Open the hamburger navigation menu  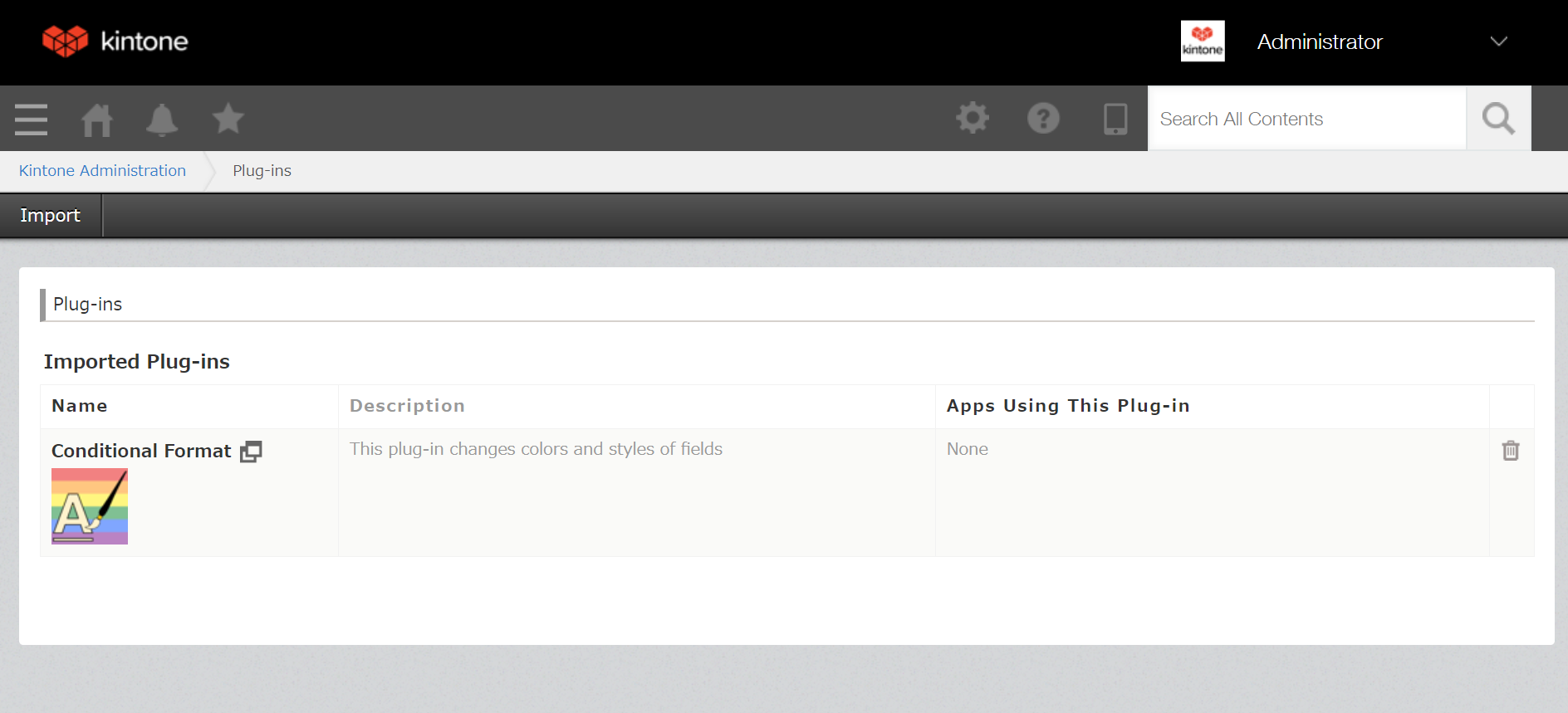point(31,120)
